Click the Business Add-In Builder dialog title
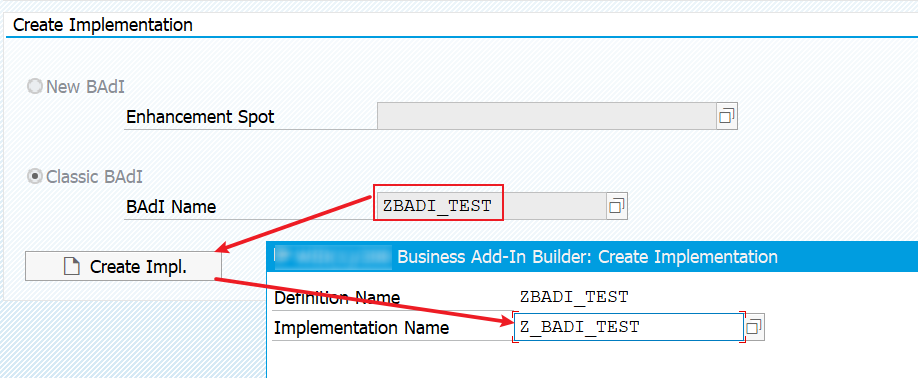 point(587,256)
